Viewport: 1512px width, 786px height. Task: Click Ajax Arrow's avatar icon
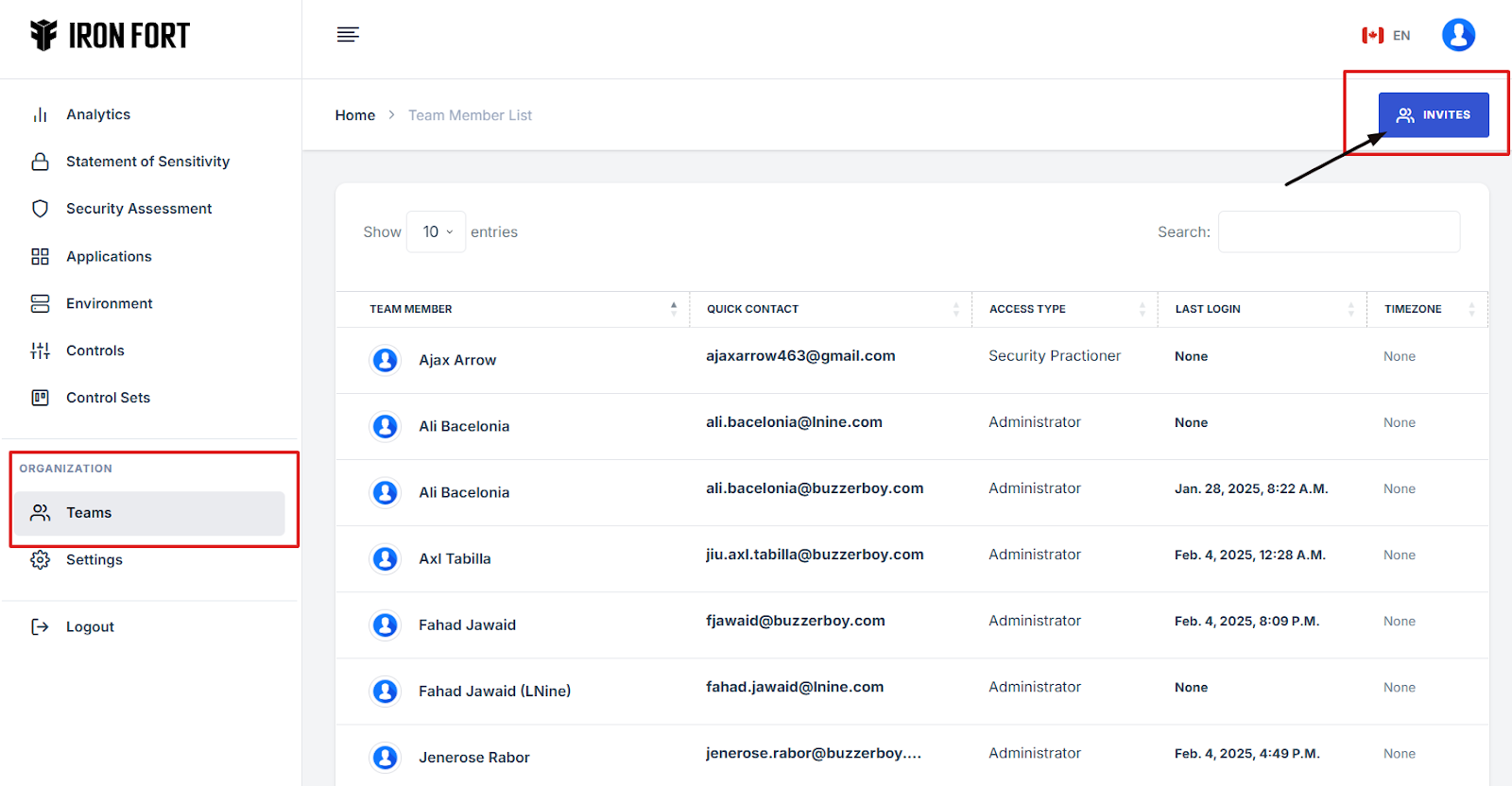pos(385,360)
